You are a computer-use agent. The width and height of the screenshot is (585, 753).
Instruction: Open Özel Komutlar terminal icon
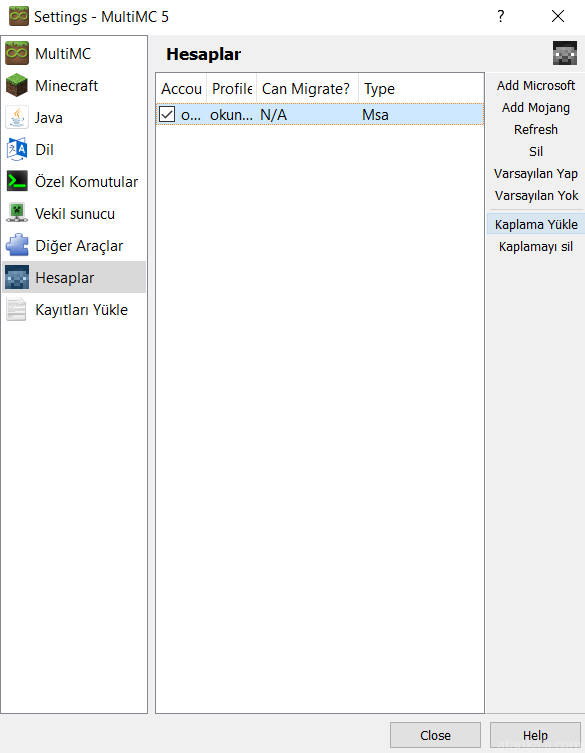(17, 182)
